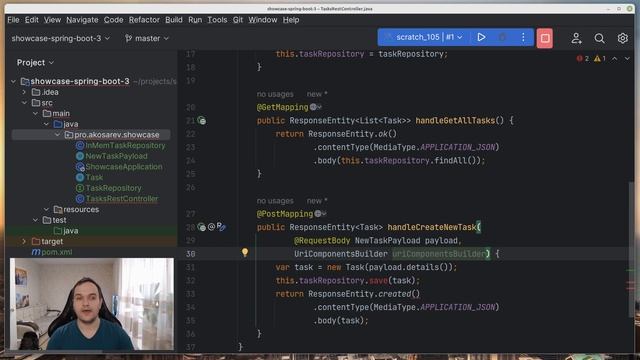Open pom.xml Maven file

pyautogui.click(x=57, y=252)
